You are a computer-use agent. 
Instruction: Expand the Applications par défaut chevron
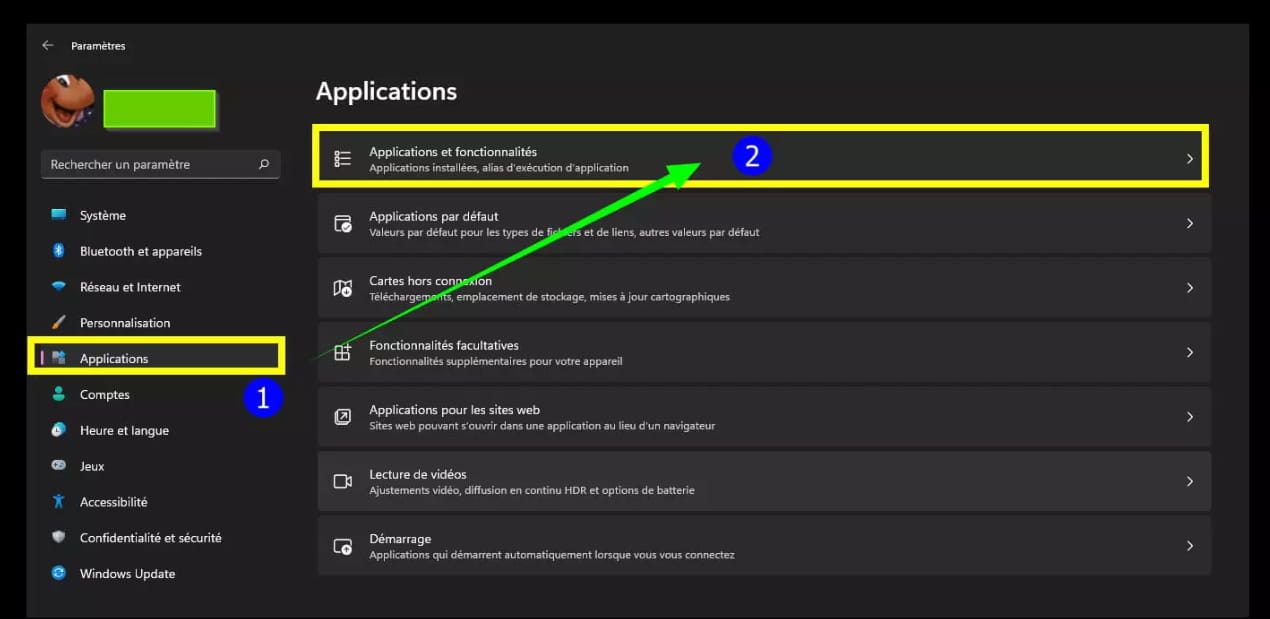pyautogui.click(x=1189, y=224)
